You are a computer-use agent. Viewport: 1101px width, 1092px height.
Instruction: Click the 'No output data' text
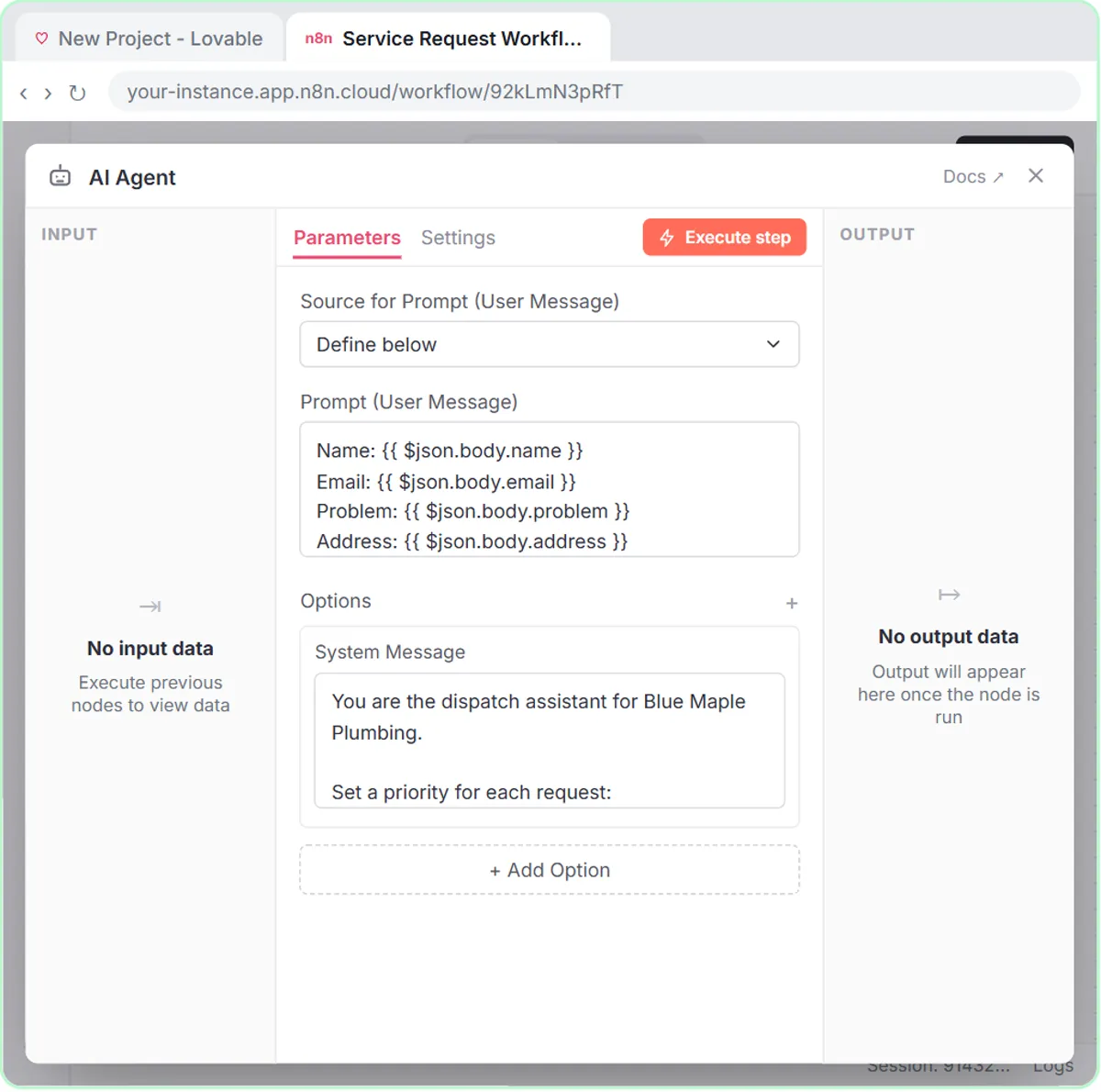[949, 637]
